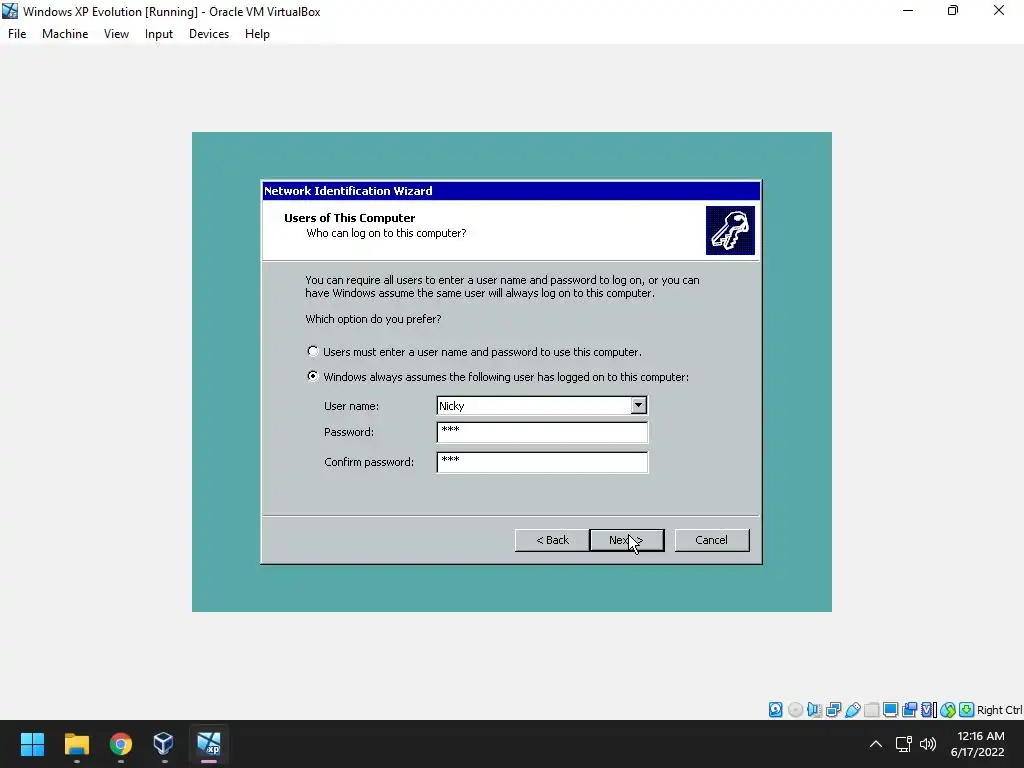Screen dimensions: 1024x768
Task: Click the Back button in wizard
Action: click(552, 540)
